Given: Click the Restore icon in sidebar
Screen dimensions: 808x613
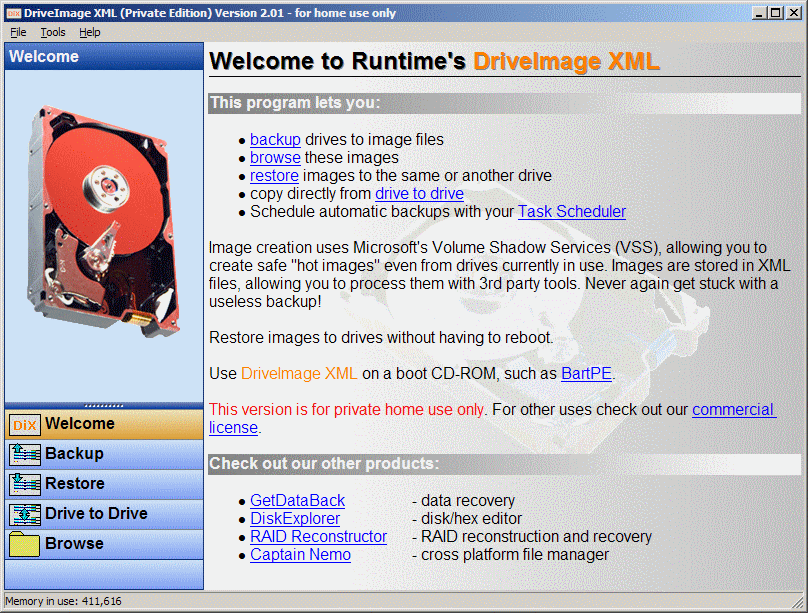Looking at the screenshot, I should coord(24,484).
